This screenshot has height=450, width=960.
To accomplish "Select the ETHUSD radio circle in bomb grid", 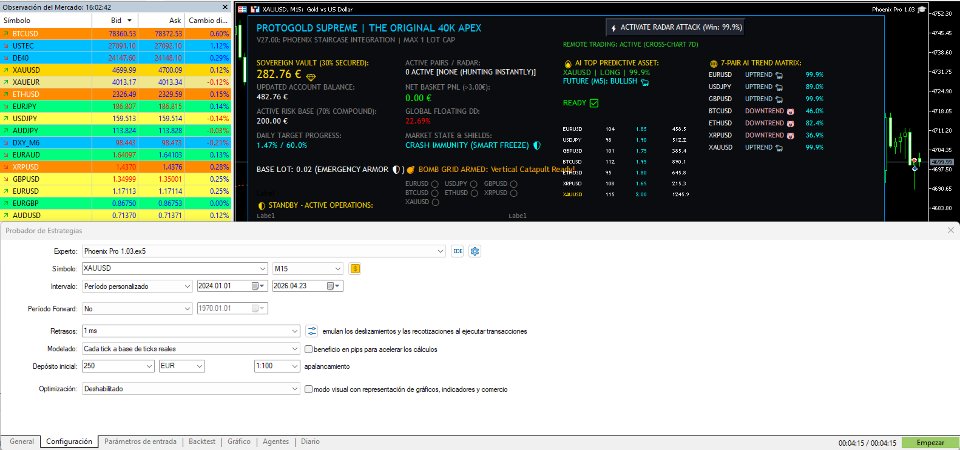I will pos(474,193).
